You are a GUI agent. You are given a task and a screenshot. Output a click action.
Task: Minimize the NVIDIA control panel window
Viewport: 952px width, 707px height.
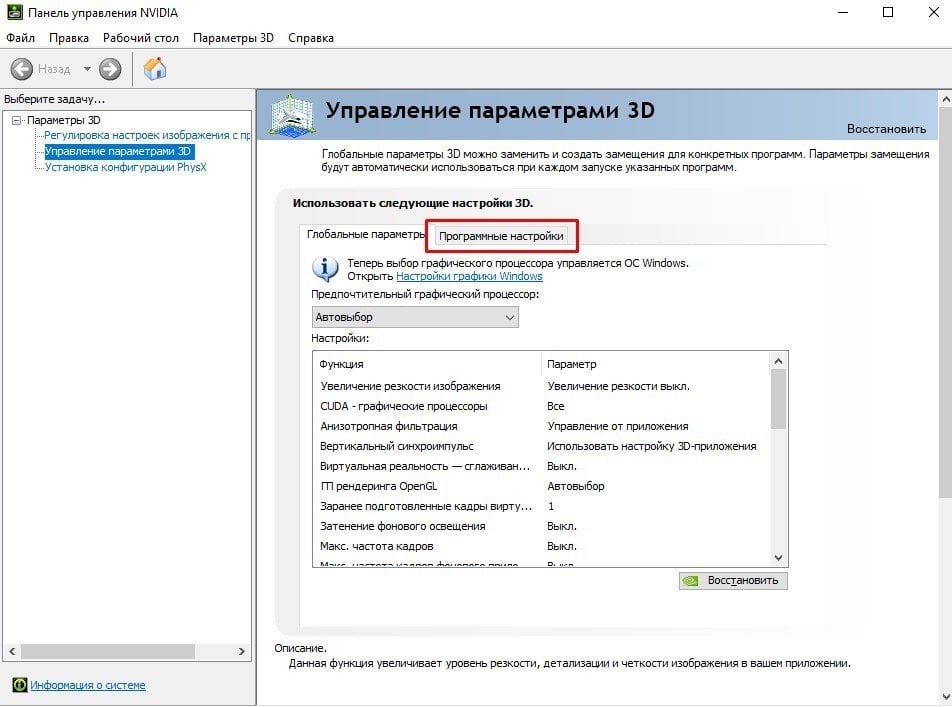[843, 12]
